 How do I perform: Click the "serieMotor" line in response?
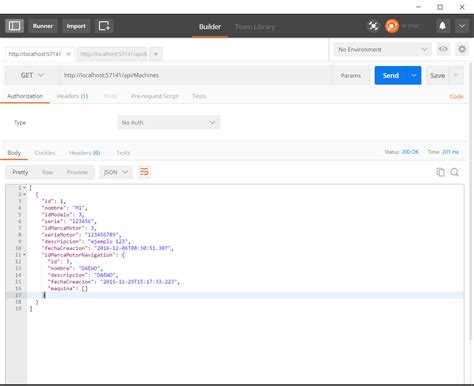pos(81,235)
